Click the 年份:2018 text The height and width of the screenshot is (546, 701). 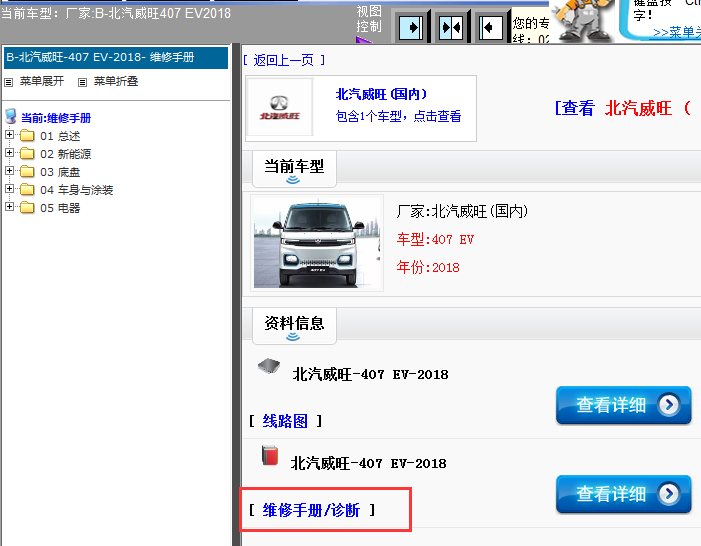[428, 267]
